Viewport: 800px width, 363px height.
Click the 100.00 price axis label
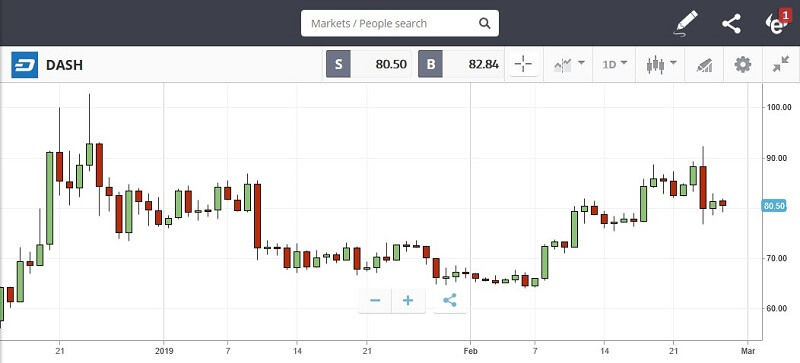point(779,107)
